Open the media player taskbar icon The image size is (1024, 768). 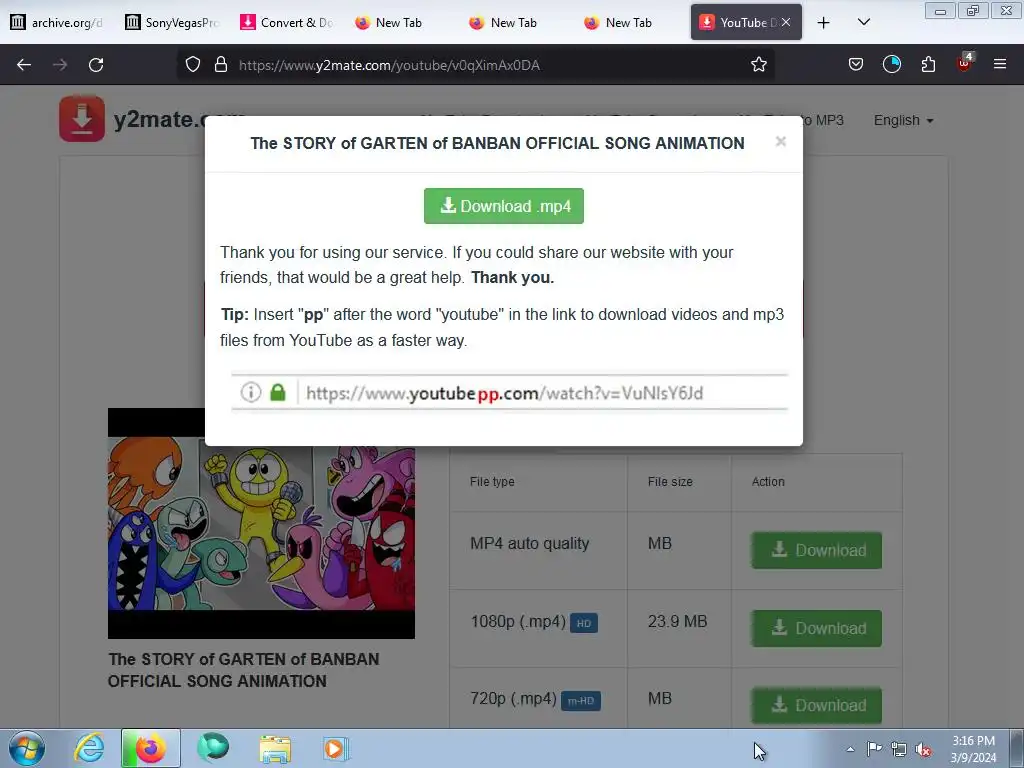pyautogui.click(x=336, y=748)
